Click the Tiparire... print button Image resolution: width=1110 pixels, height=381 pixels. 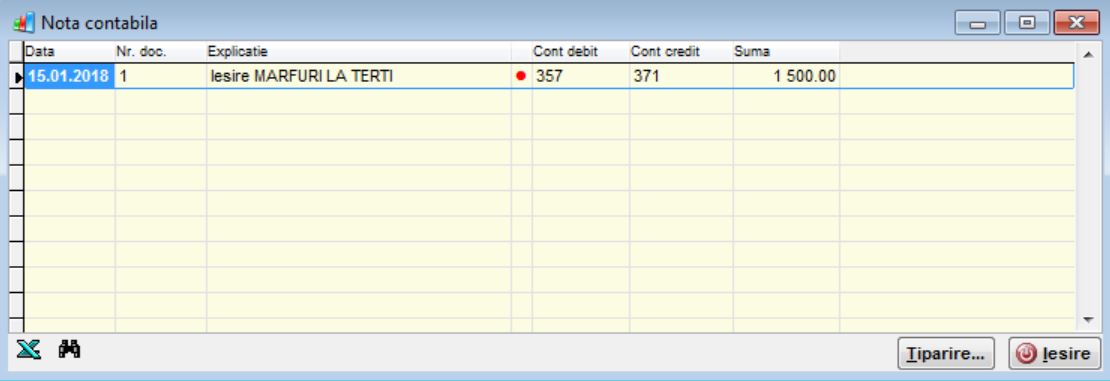(x=946, y=353)
